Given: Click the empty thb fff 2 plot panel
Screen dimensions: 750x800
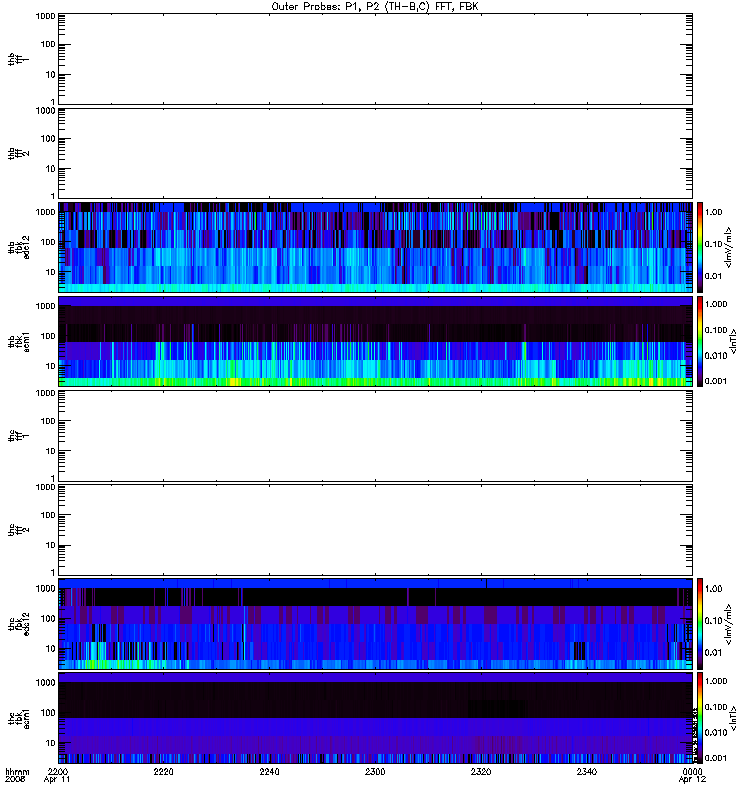Looking at the screenshot, I should [375, 154].
